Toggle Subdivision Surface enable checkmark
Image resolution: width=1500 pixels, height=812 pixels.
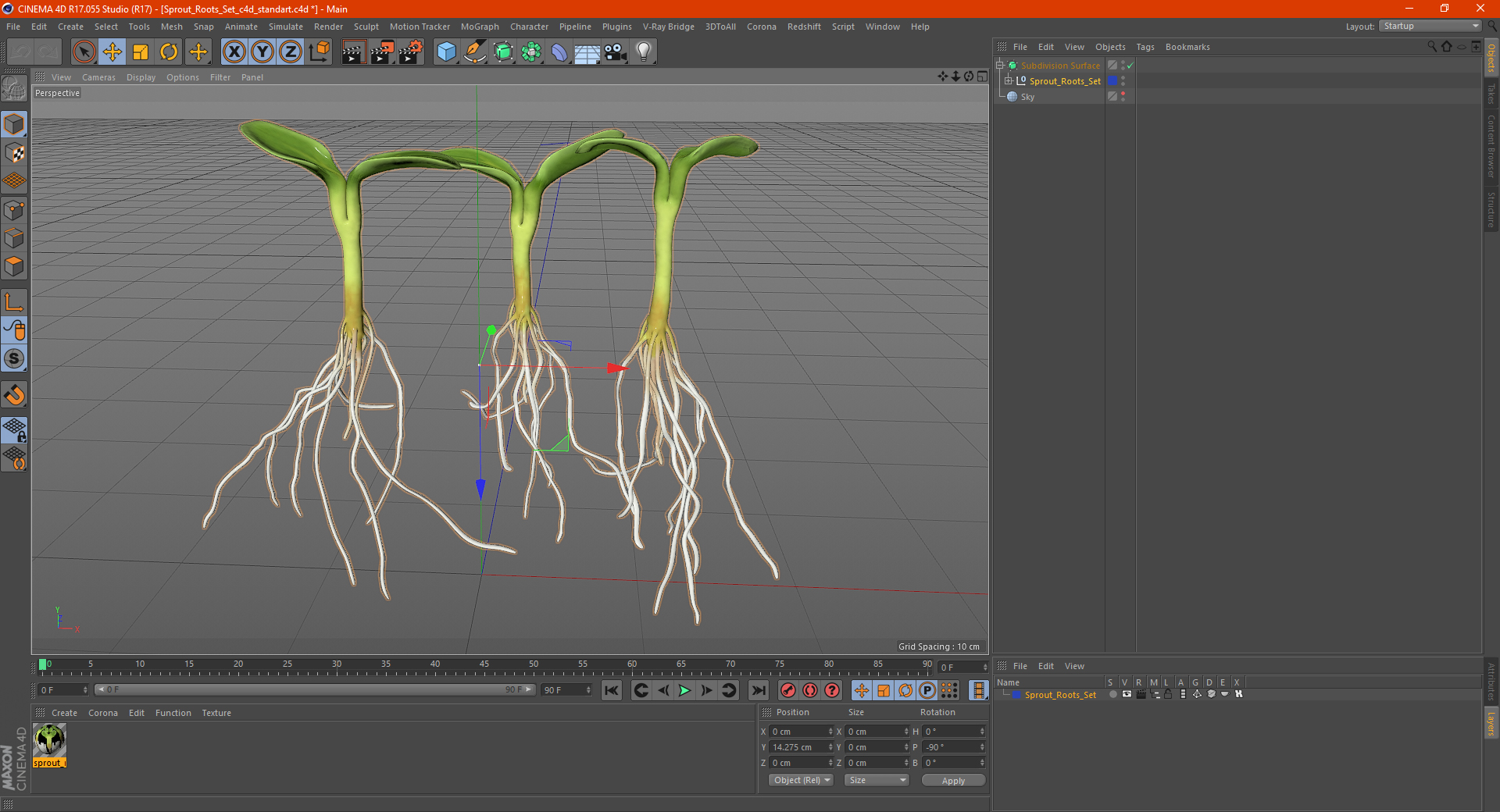[x=1130, y=66]
